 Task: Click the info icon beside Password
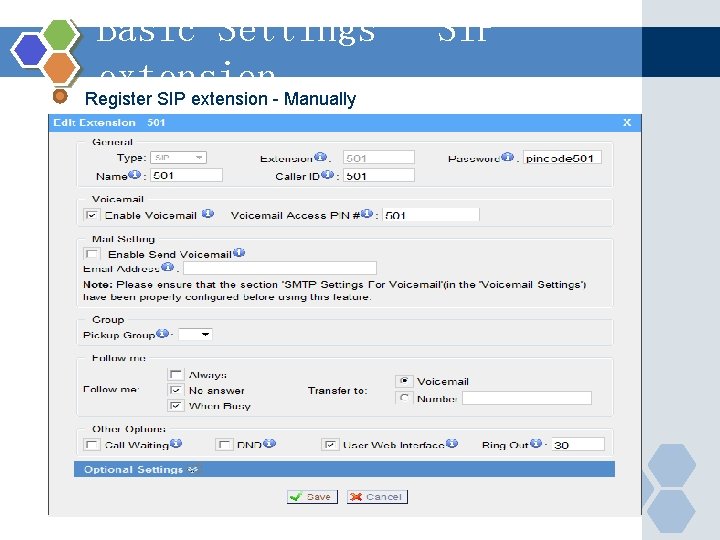tap(507, 157)
